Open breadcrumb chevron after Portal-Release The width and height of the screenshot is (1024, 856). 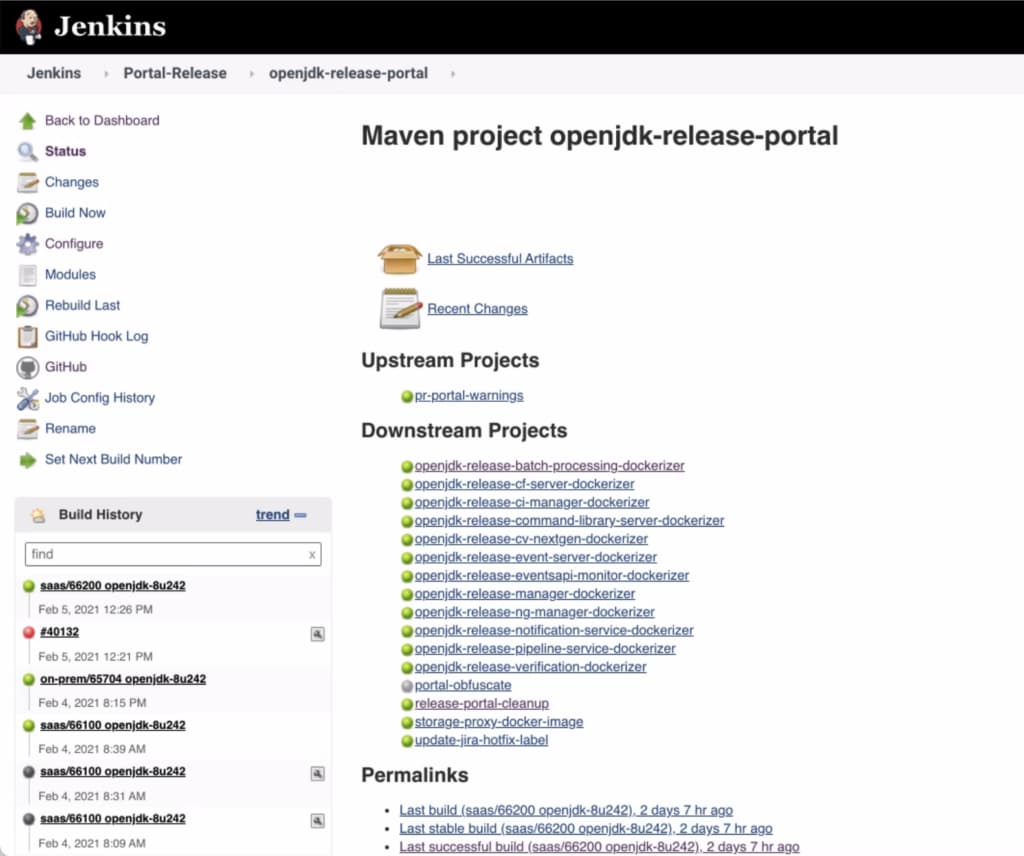(x=250, y=73)
